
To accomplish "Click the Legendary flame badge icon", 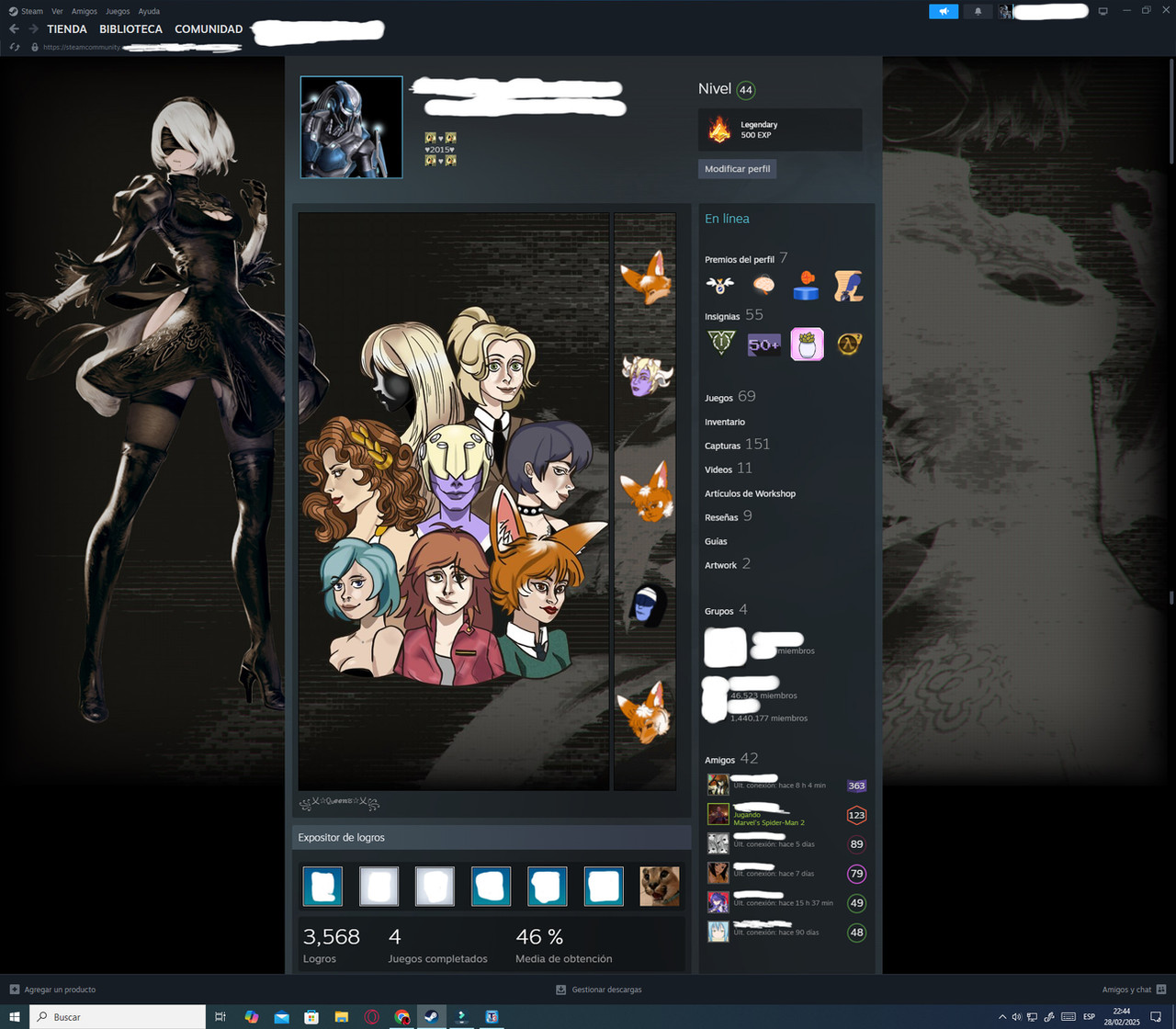I will (719, 130).
